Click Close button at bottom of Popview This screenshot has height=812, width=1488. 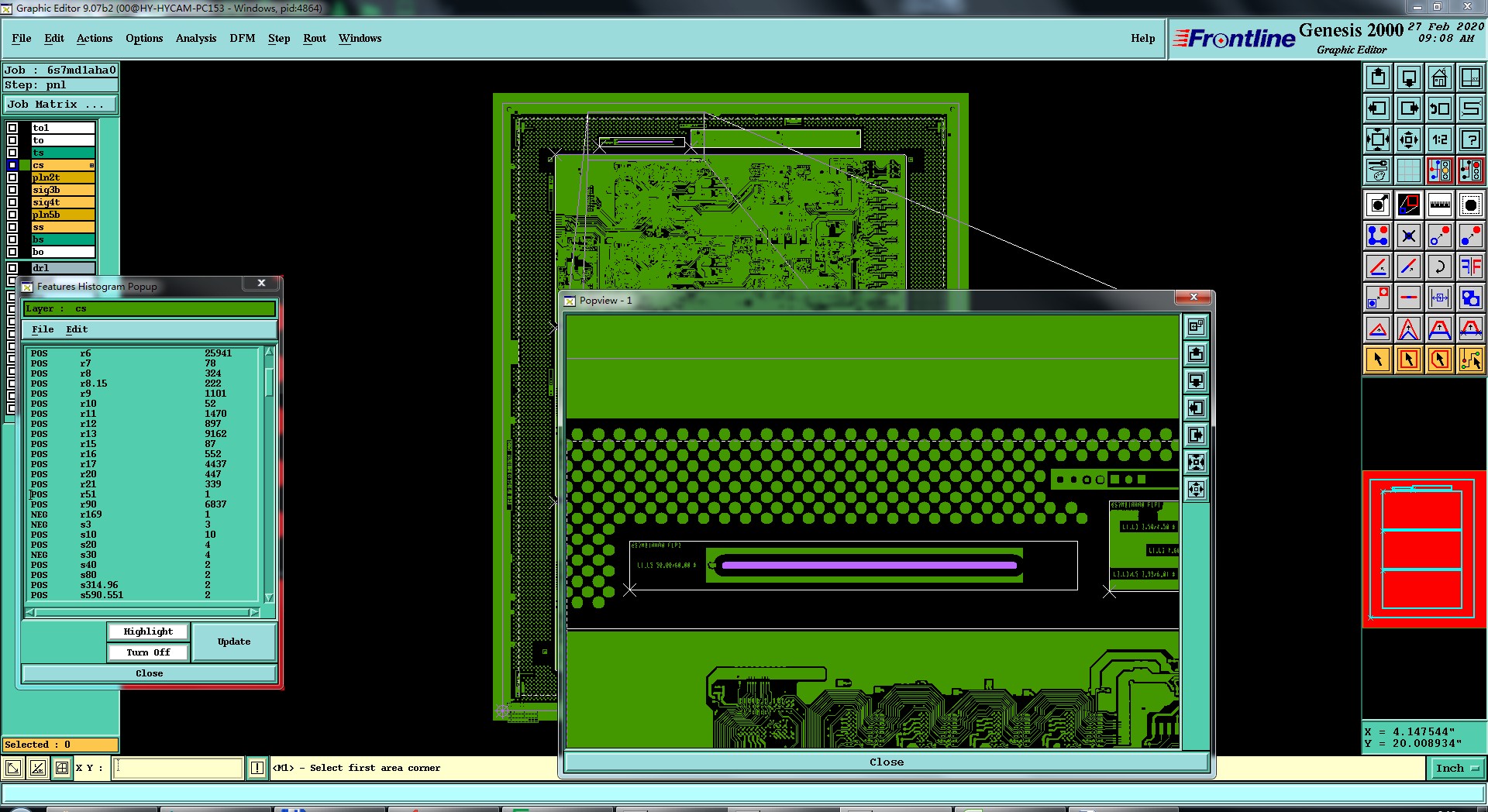click(887, 762)
